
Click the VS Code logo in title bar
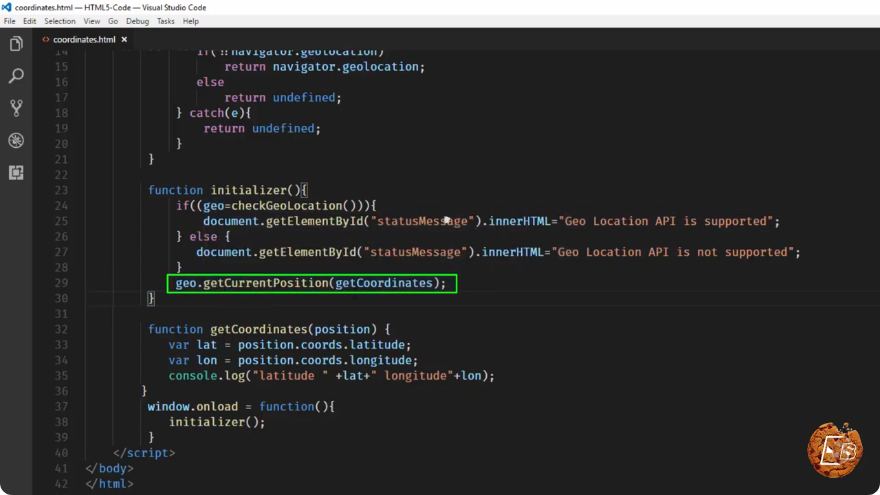[x=6, y=7]
